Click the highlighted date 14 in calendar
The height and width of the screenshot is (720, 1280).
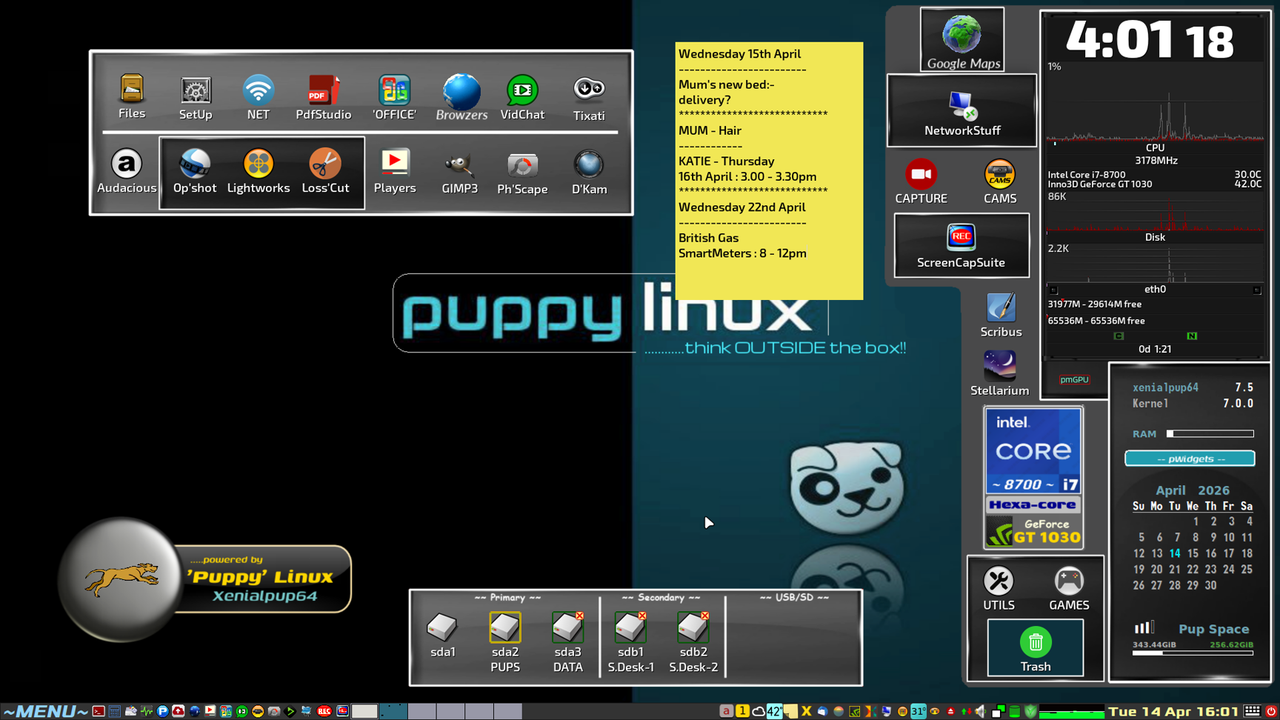point(1174,553)
